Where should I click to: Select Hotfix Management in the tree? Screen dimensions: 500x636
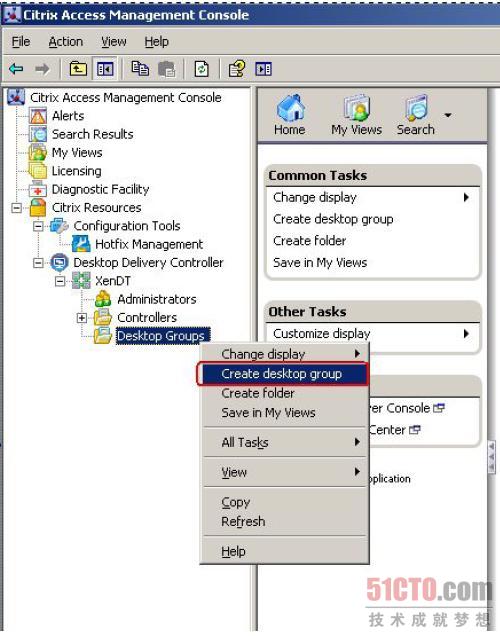pyautogui.click(x=149, y=244)
